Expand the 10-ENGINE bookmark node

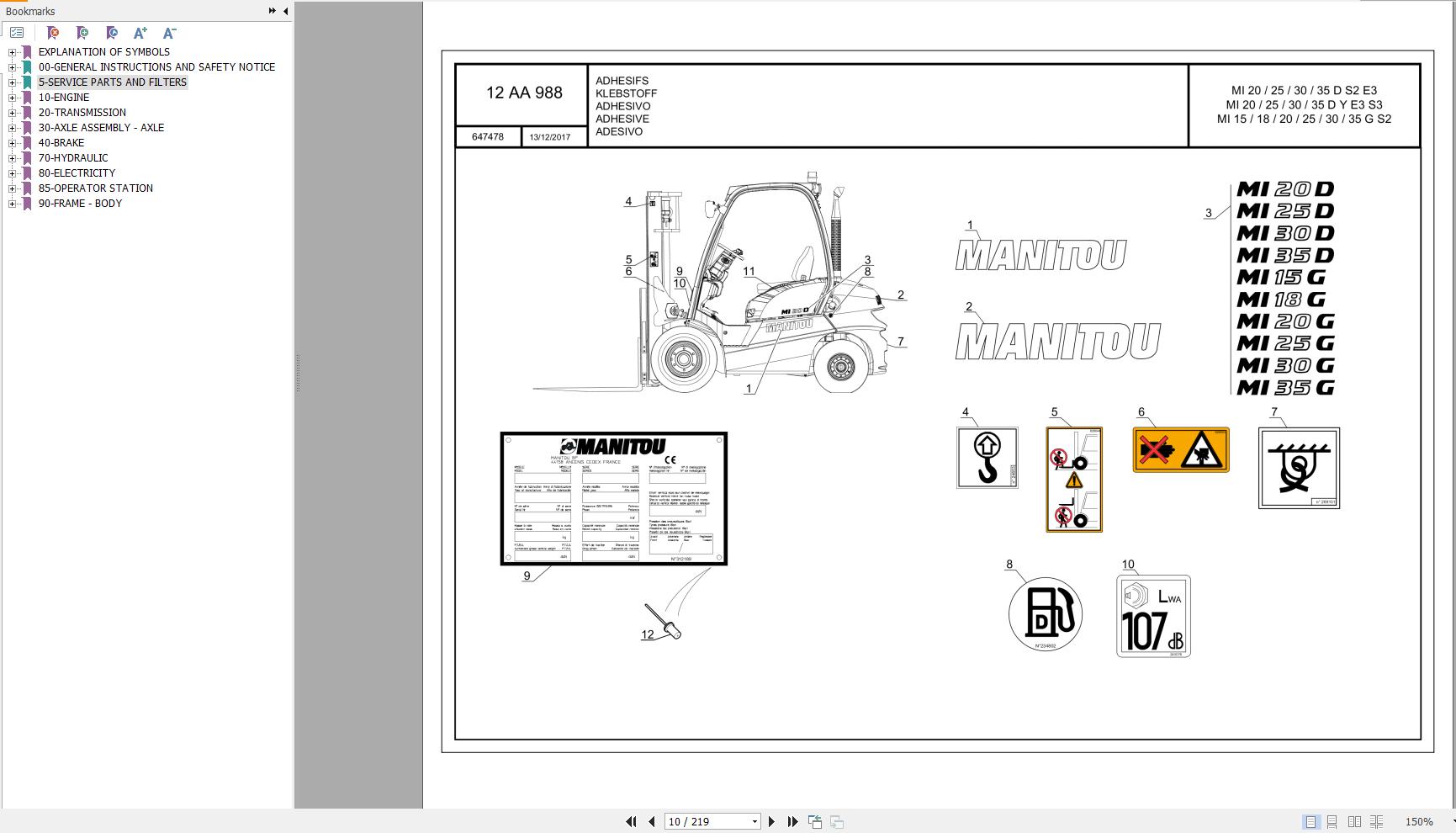(13, 98)
